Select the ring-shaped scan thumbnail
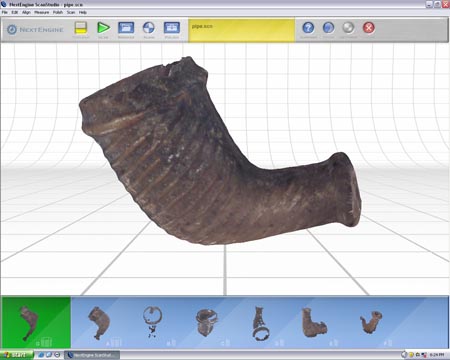450x360 pixels. 153,321
